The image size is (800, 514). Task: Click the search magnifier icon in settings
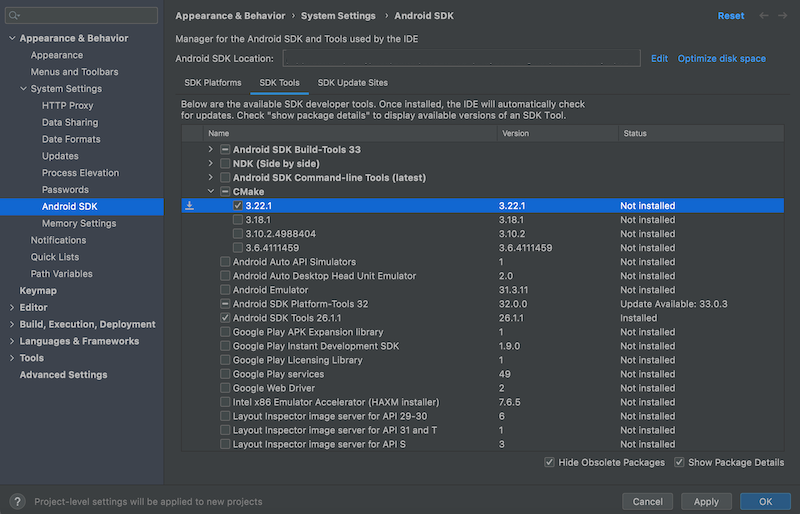pos(16,16)
